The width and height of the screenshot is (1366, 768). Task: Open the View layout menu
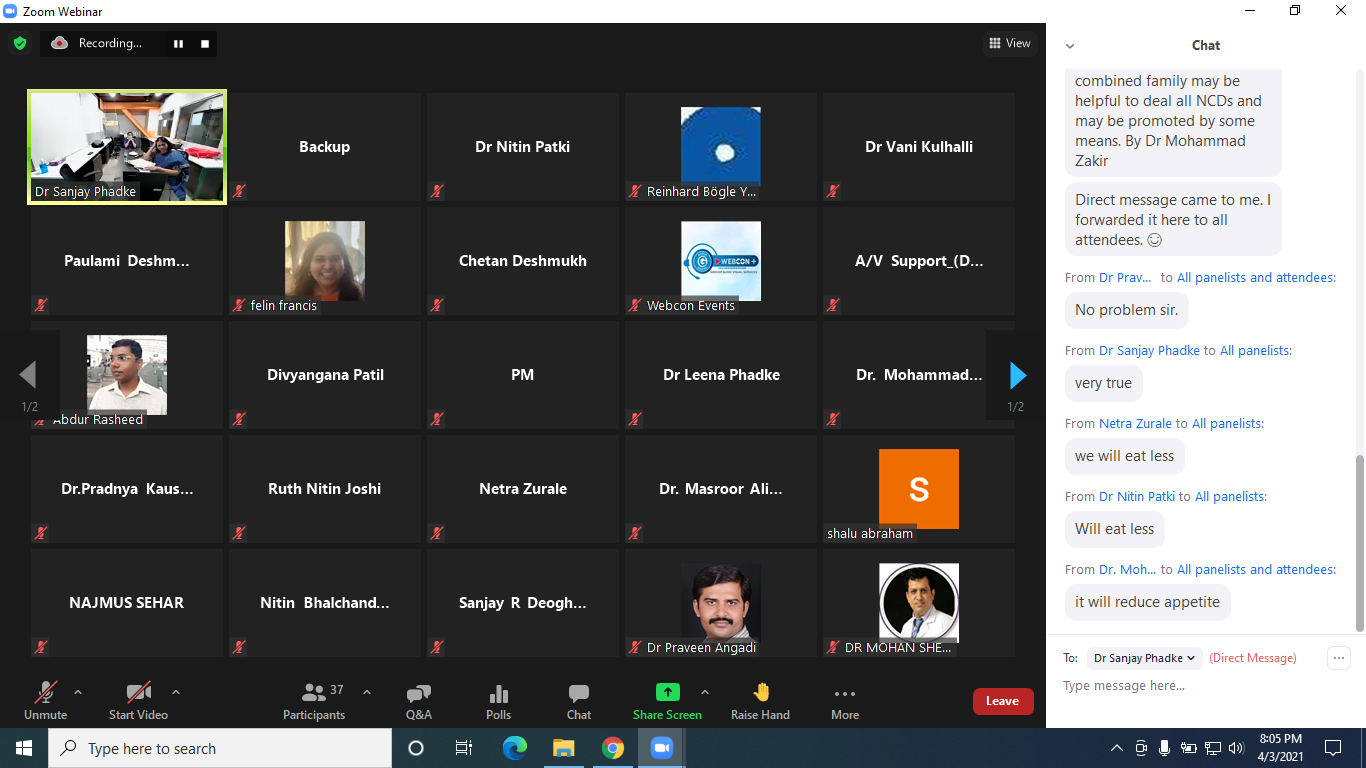click(x=1009, y=43)
